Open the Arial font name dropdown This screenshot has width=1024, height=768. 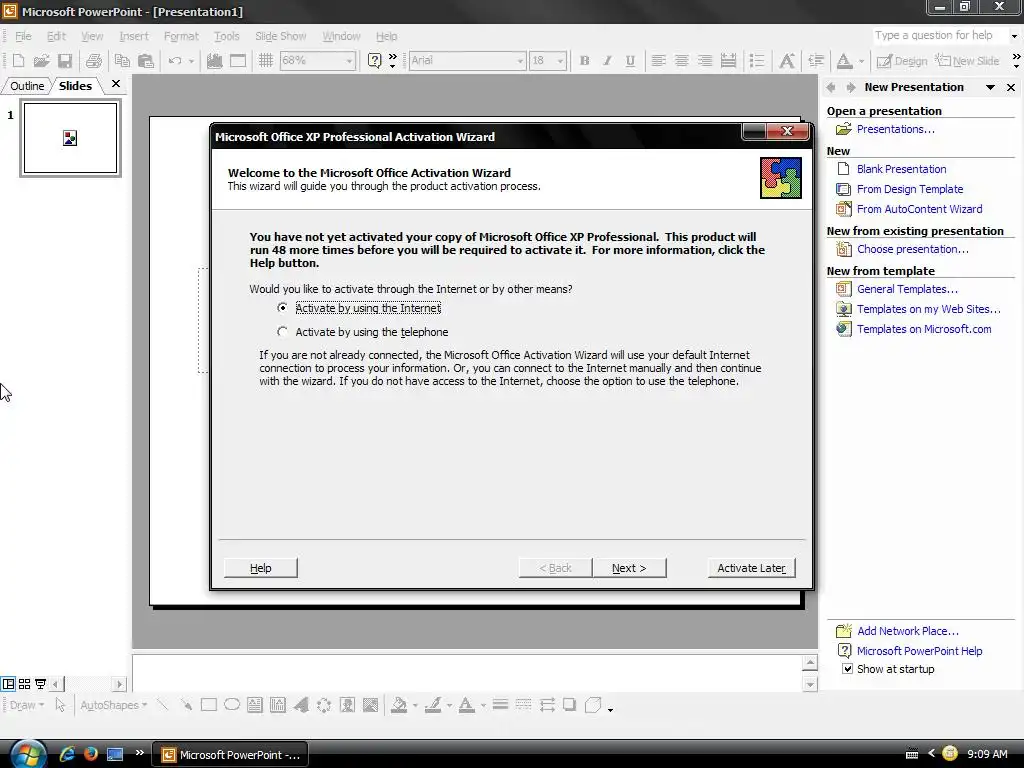[x=520, y=61]
